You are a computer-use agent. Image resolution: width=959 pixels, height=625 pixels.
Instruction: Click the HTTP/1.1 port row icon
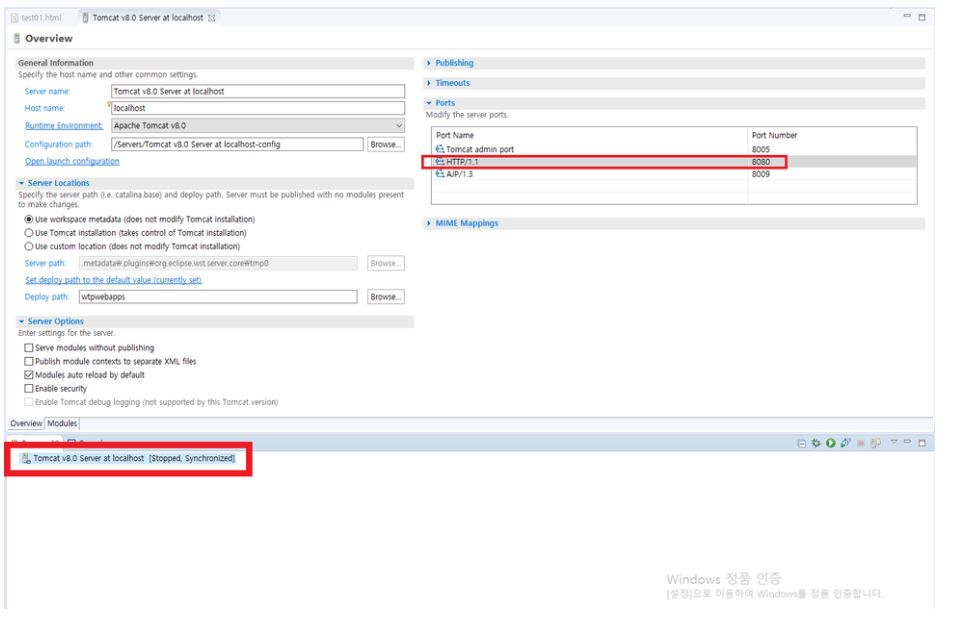(440, 162)
